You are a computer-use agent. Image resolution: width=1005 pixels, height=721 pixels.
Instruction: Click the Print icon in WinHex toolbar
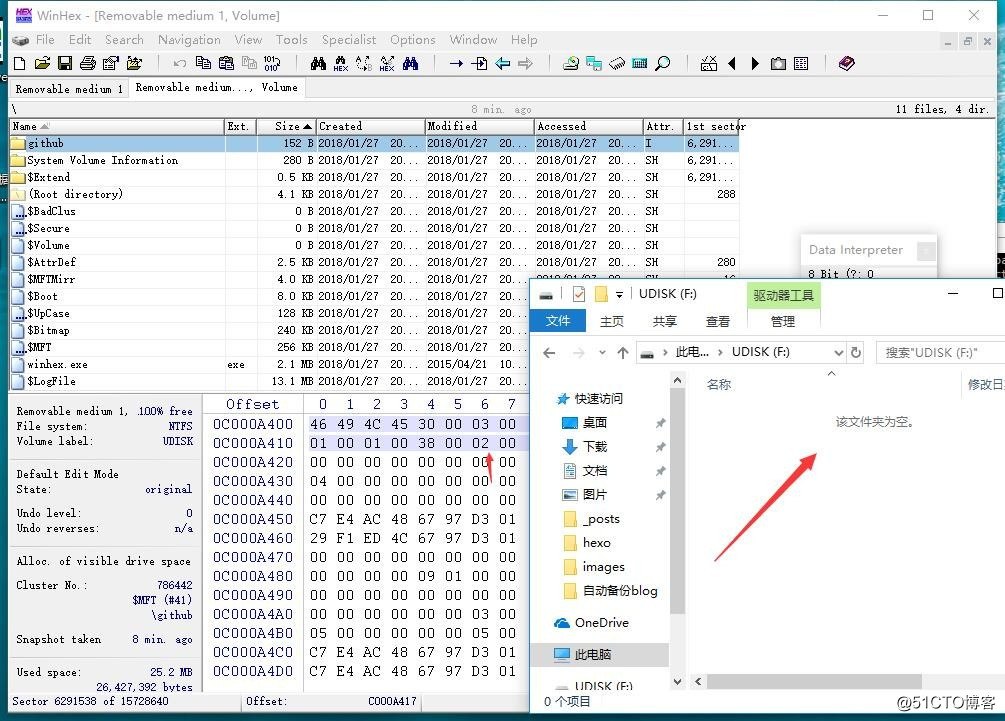pos(88,63)
